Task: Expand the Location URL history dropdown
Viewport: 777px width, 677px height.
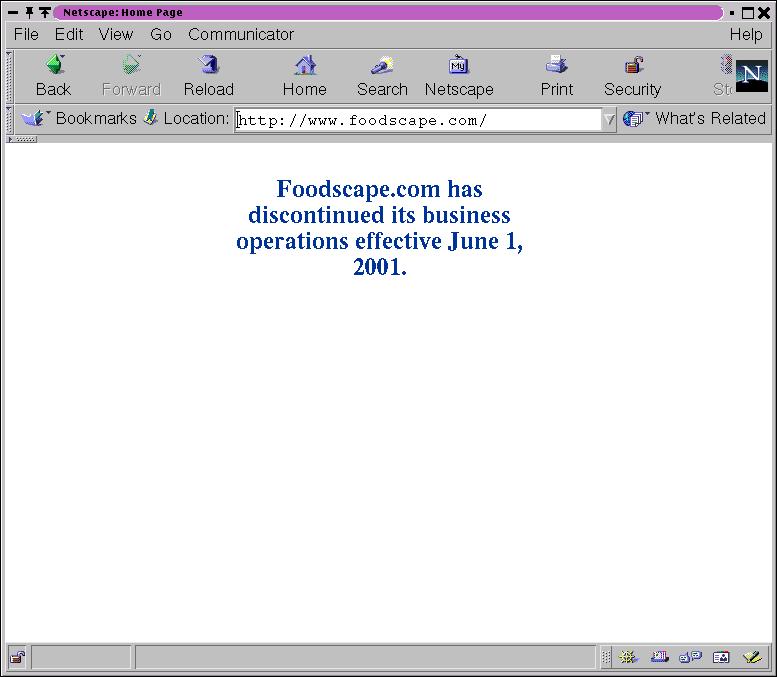Action: pos(609,119)
